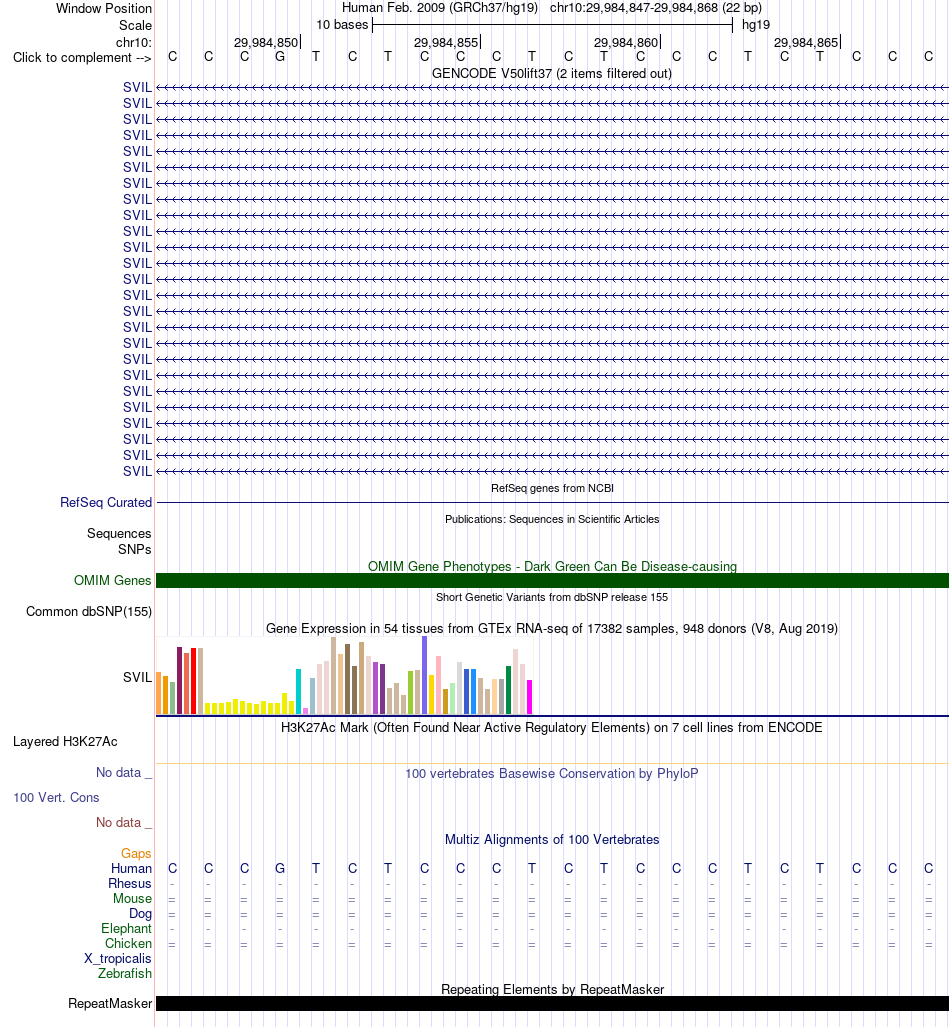Screen dimensions: 950x1027
Task: Click the 'Click to complement -->' label
Action: point(82,58)
